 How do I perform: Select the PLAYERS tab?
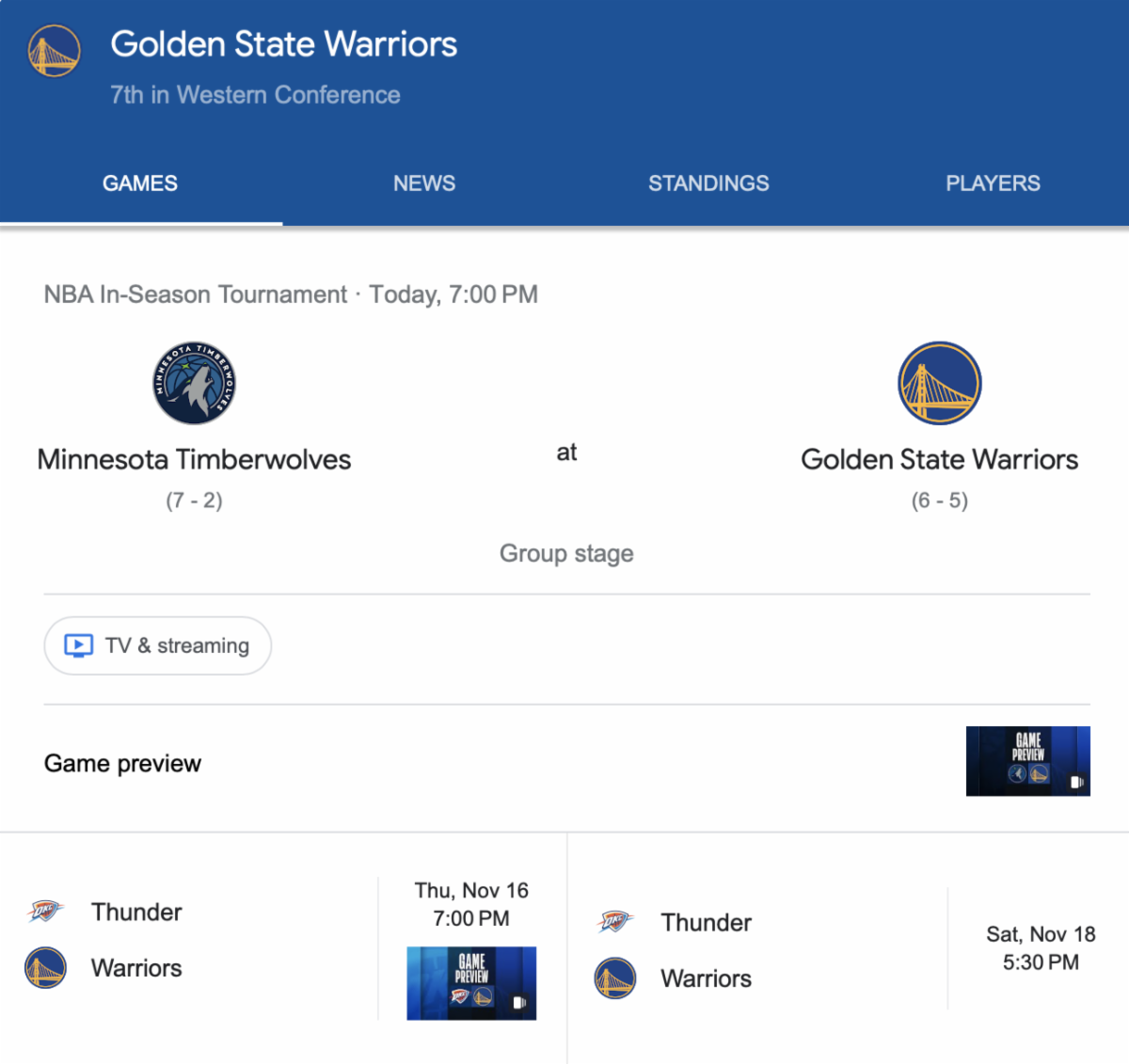coord(993,183)
